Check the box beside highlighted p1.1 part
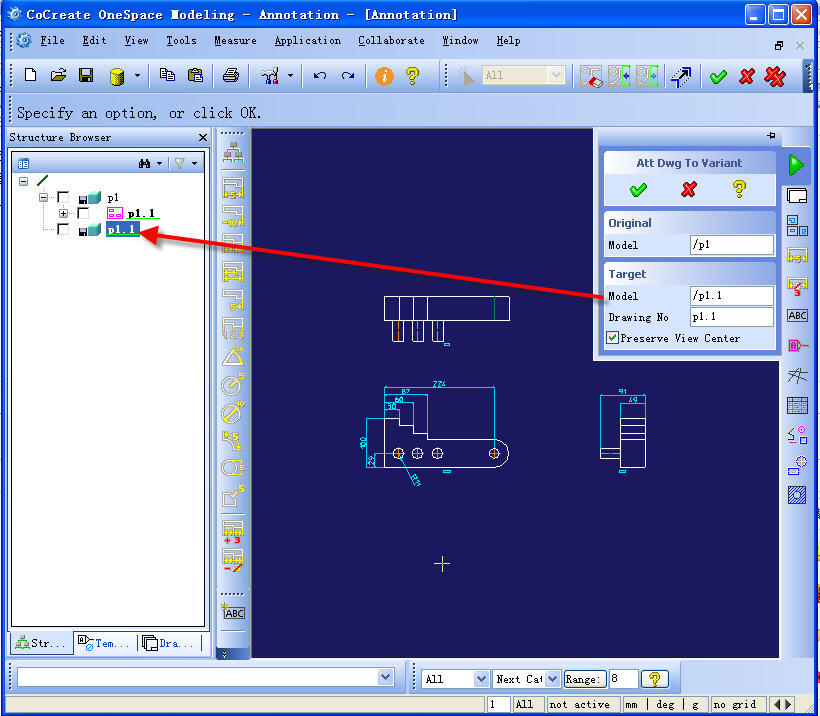This screenshot has height=716, width=820. [63, 229]
